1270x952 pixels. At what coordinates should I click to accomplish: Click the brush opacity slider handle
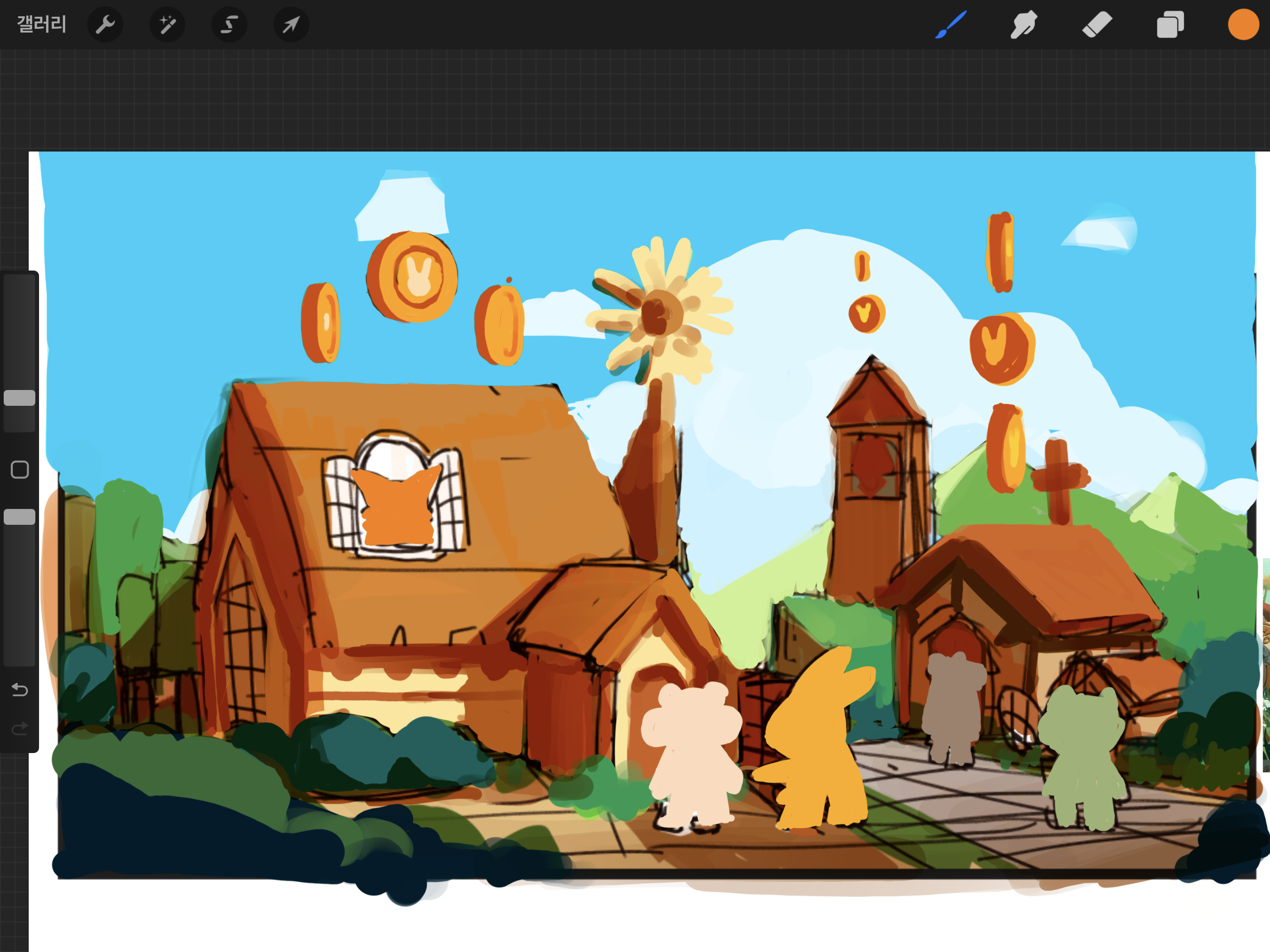click(20, 517)
